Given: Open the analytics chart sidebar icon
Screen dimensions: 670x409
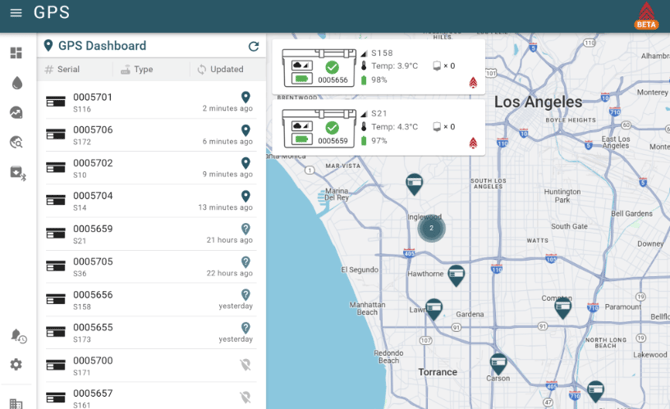Looking at the screenshot, I should pyautogui.click(x=16, y=113).
